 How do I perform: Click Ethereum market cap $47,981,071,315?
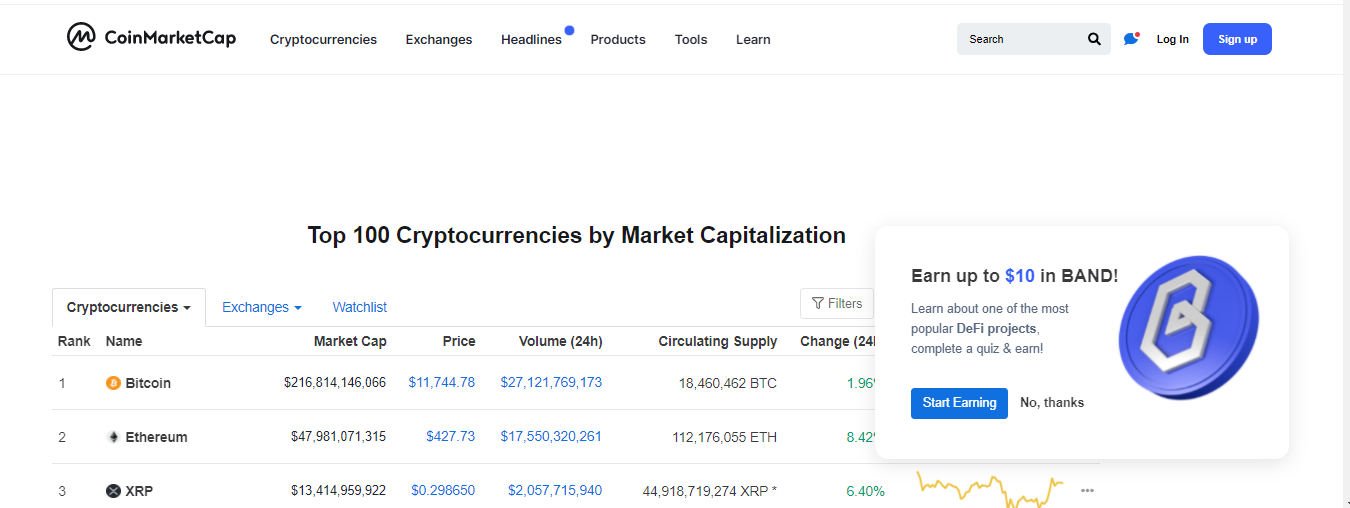point(338,437)
